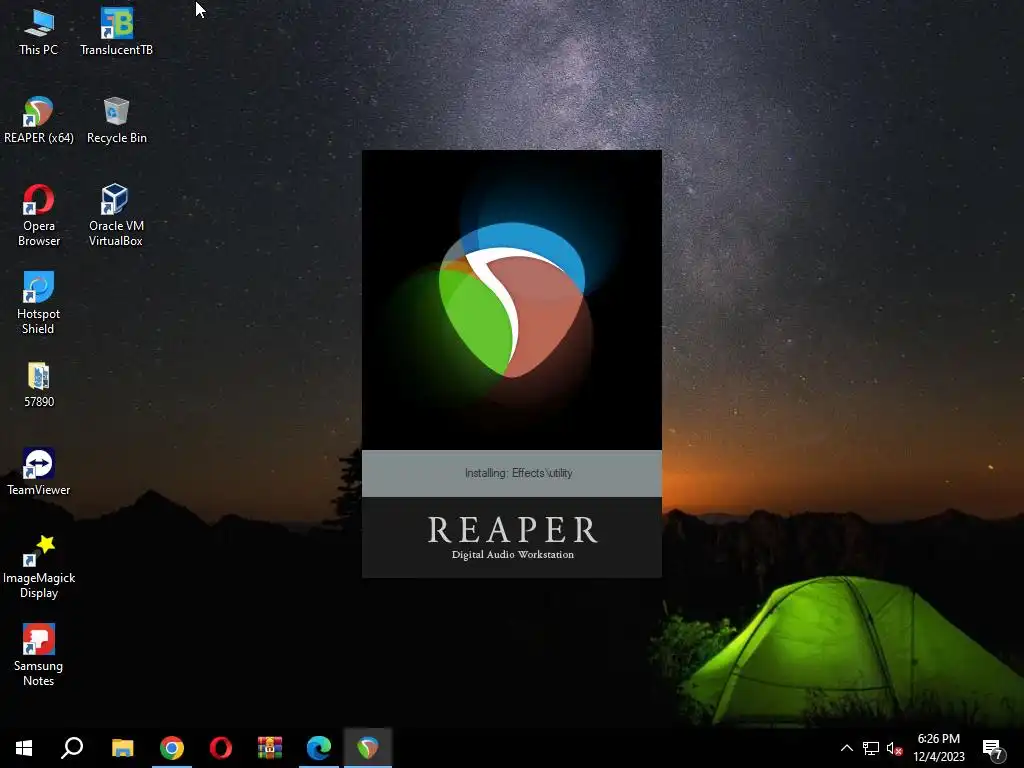Click the REAPER splash logo image
Screen dimensions: 1024x768
coord(512,300)
